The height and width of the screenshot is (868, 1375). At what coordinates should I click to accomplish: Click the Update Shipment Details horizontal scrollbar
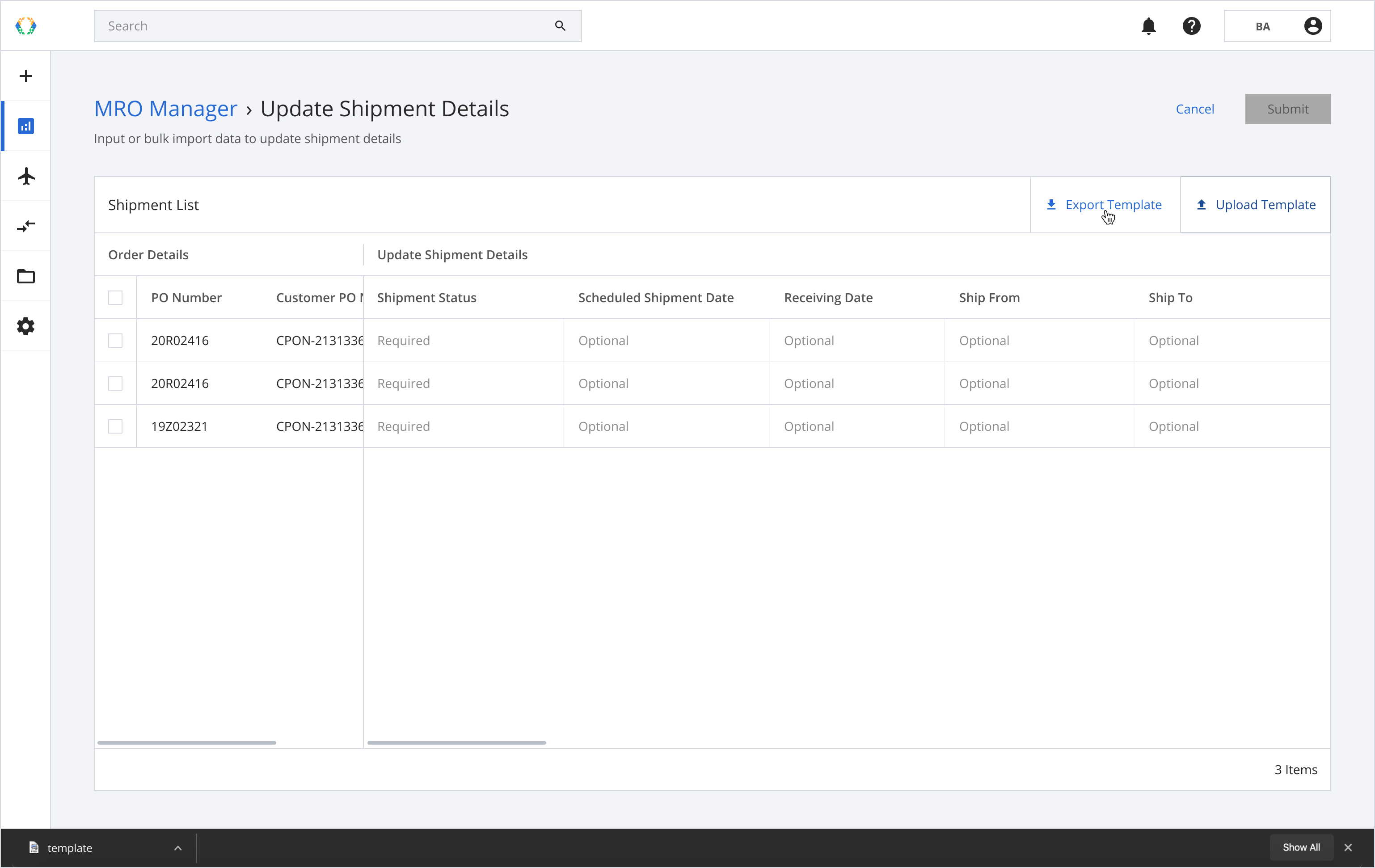click(x=456, y=742)
